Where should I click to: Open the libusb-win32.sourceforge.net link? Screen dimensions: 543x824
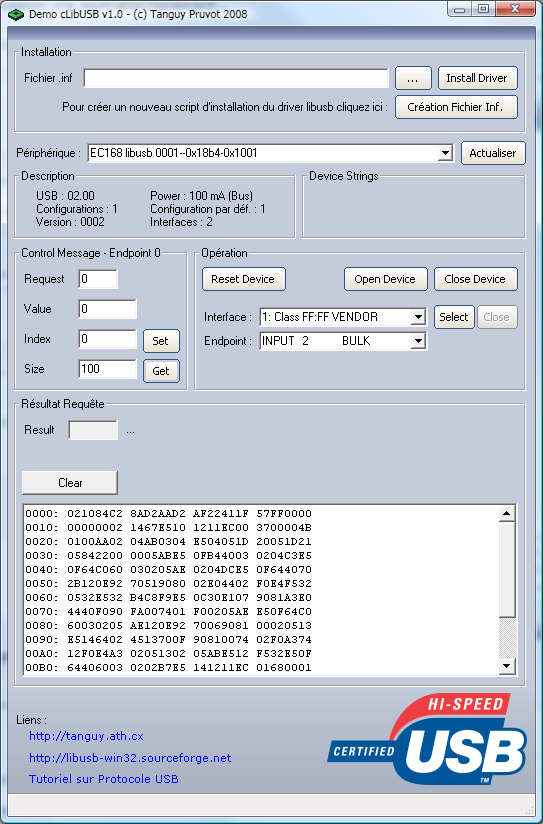click(x=130, y=758)
